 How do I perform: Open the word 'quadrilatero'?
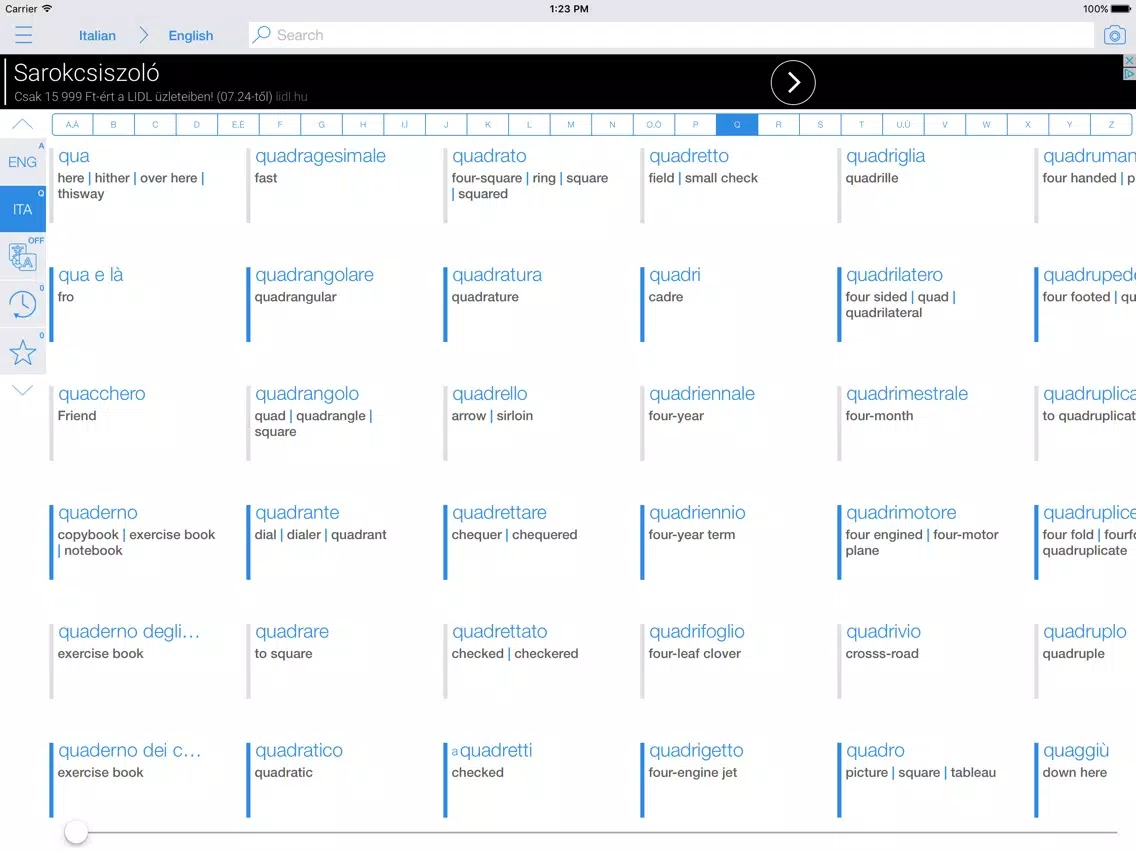(x=895, y=275)
